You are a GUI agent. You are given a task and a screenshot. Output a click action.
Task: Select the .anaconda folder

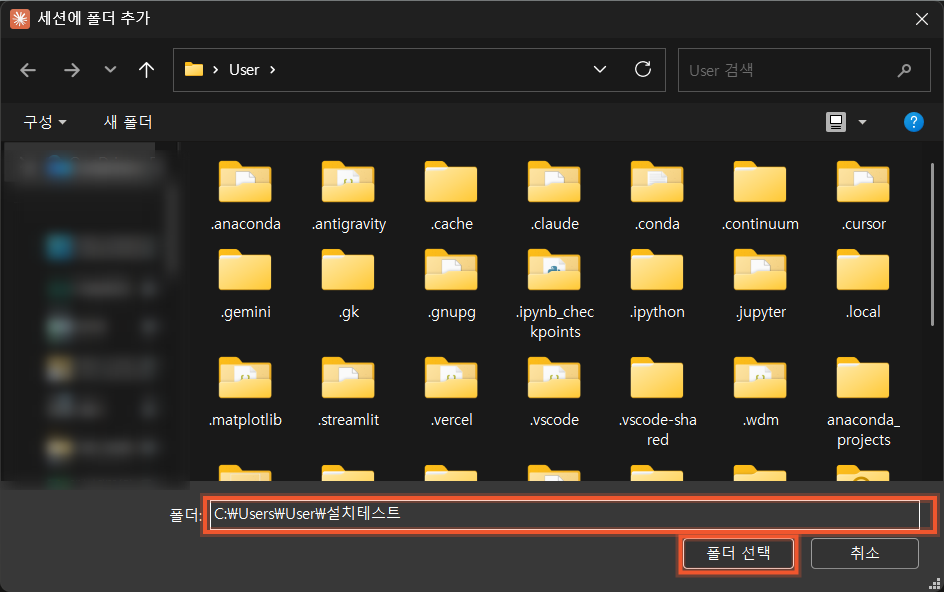tap(246, 196)
